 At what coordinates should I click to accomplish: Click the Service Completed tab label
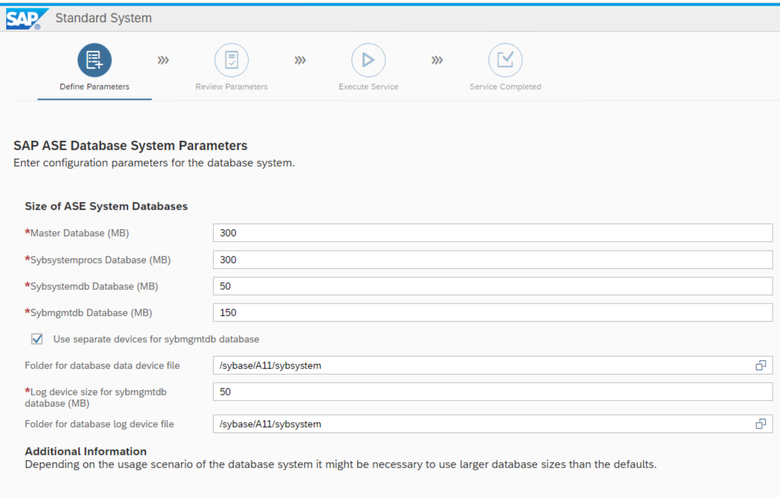coord(505,87)
